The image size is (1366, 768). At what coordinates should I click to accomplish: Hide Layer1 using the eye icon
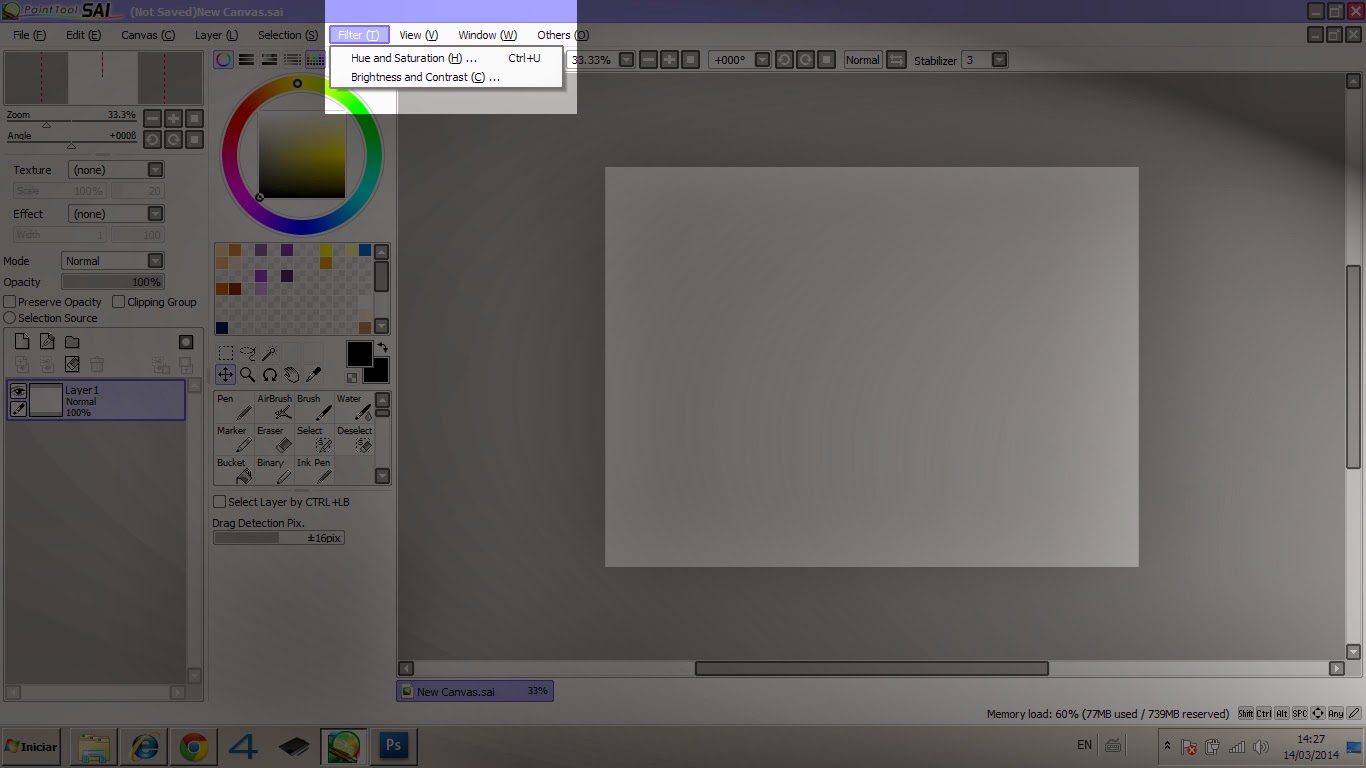pyautogui.click(x=18, y=392)
